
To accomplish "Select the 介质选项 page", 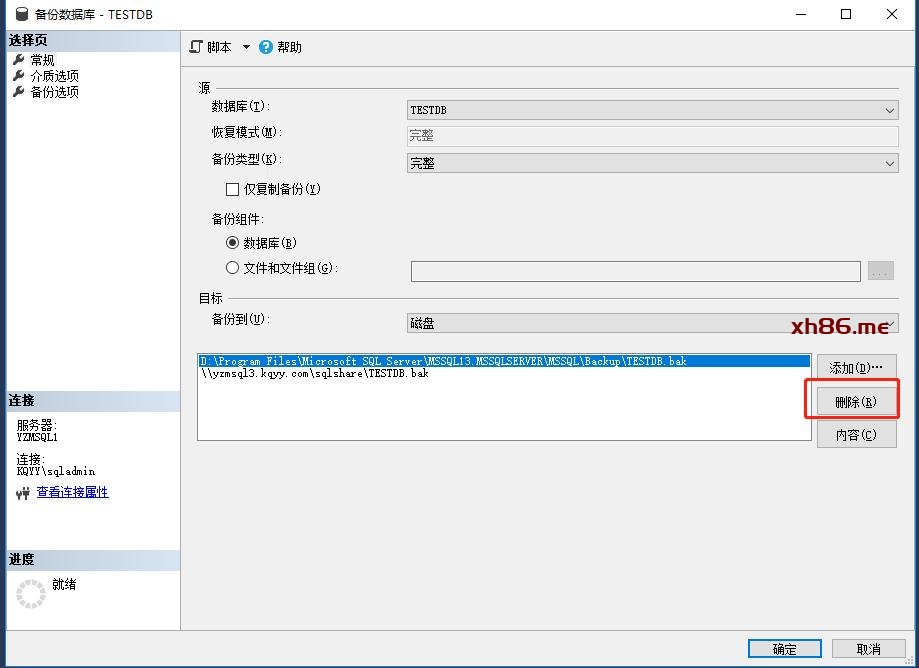I will pos(54,76).
